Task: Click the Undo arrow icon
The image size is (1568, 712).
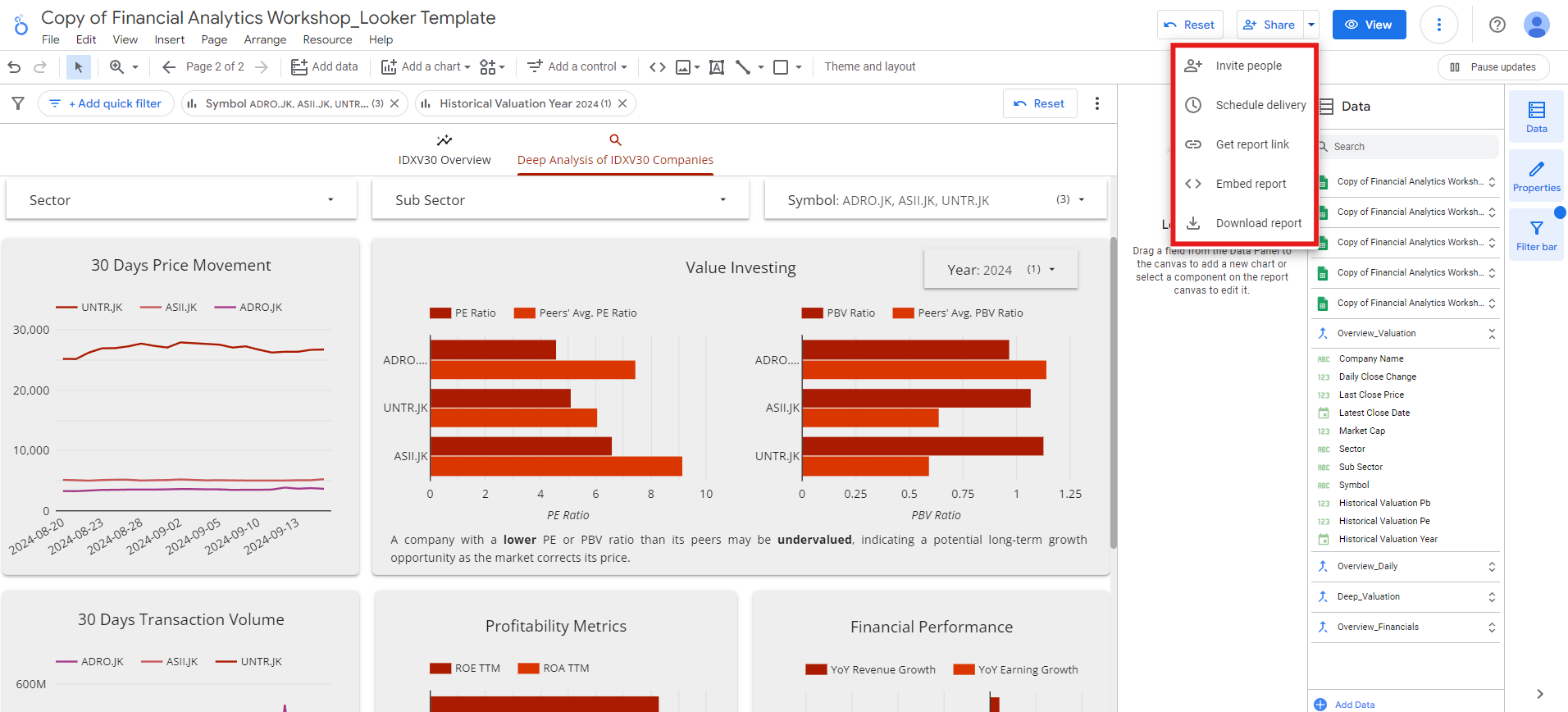Action: (x=14, y=67)
